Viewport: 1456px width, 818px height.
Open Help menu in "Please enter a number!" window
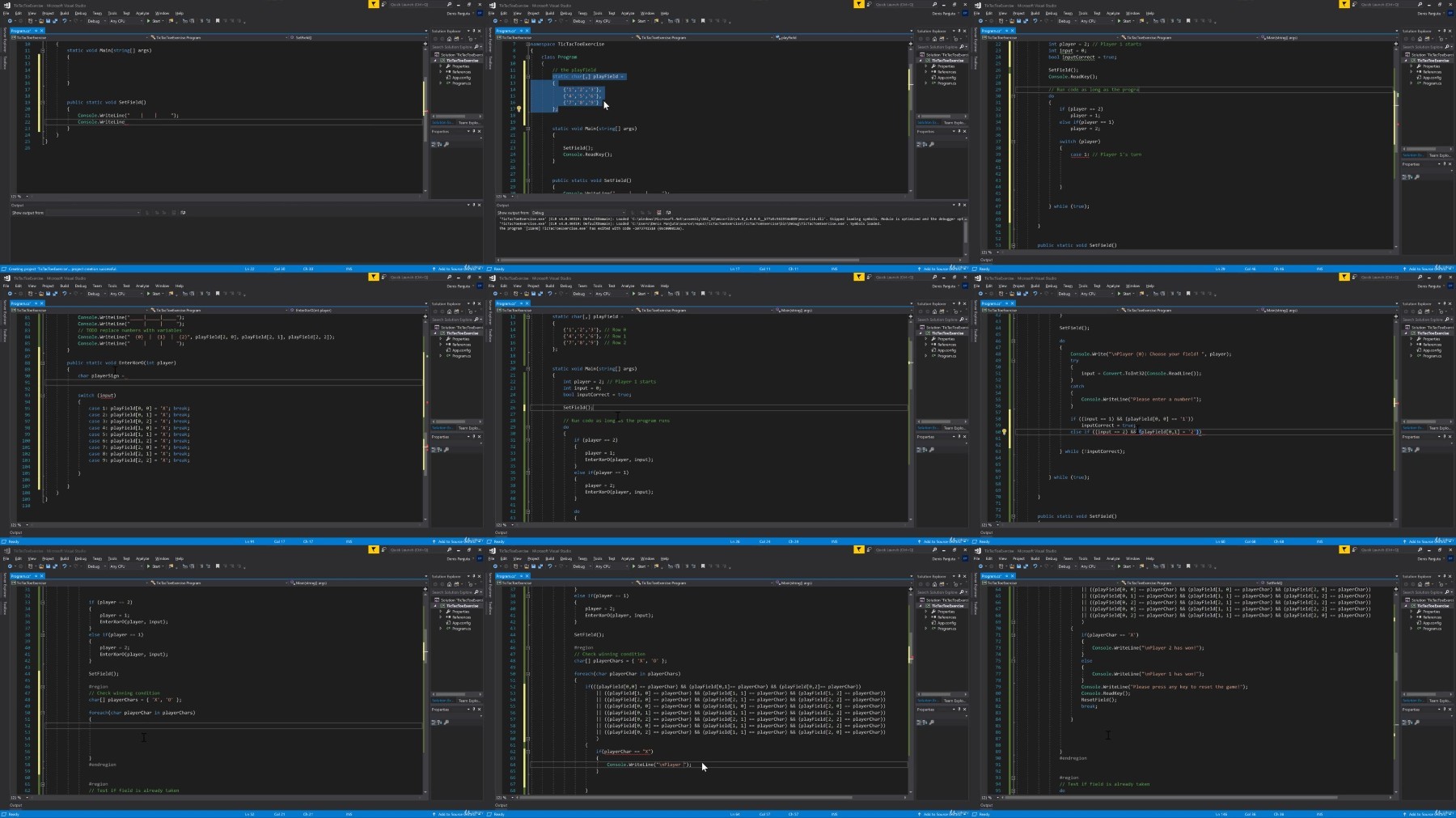coord(1149,286)
